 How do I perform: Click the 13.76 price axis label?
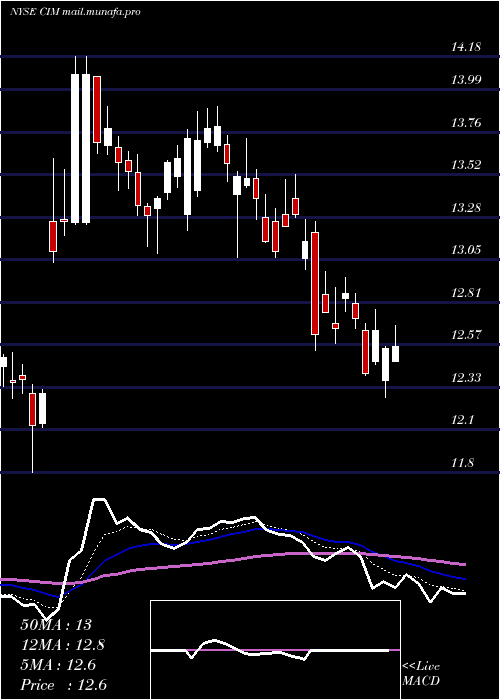tap(466, 122)
